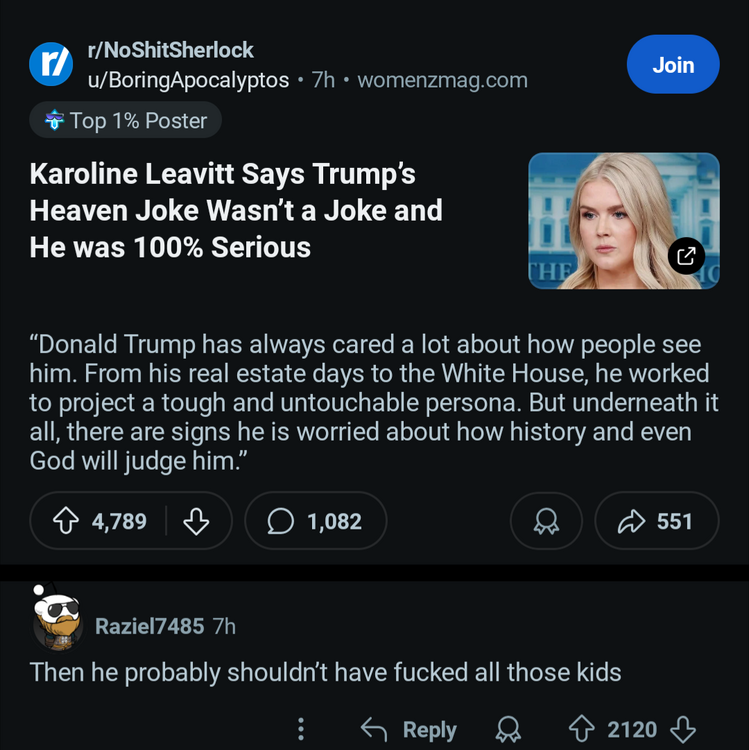Give an award to the post
Screen dimensions: 749x750
click(x=545, y=521)
